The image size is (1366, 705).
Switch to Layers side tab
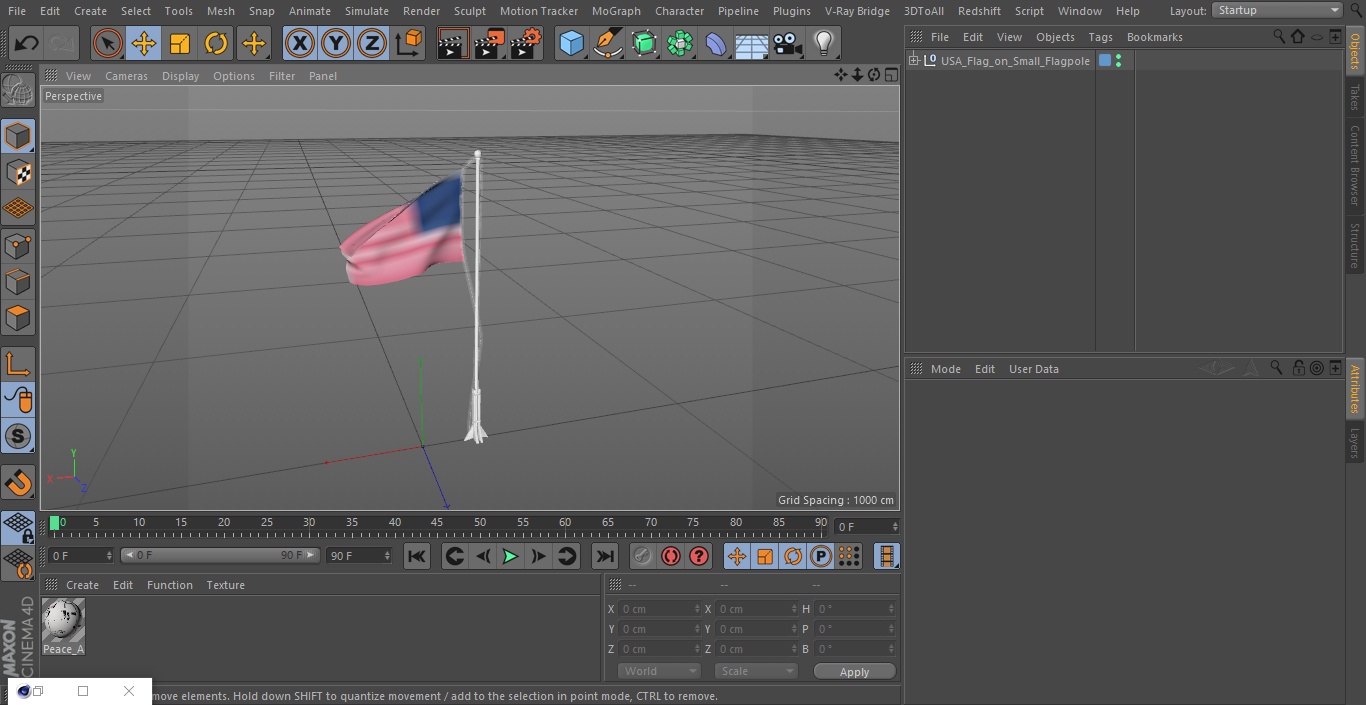click(x=1355, y=443)
